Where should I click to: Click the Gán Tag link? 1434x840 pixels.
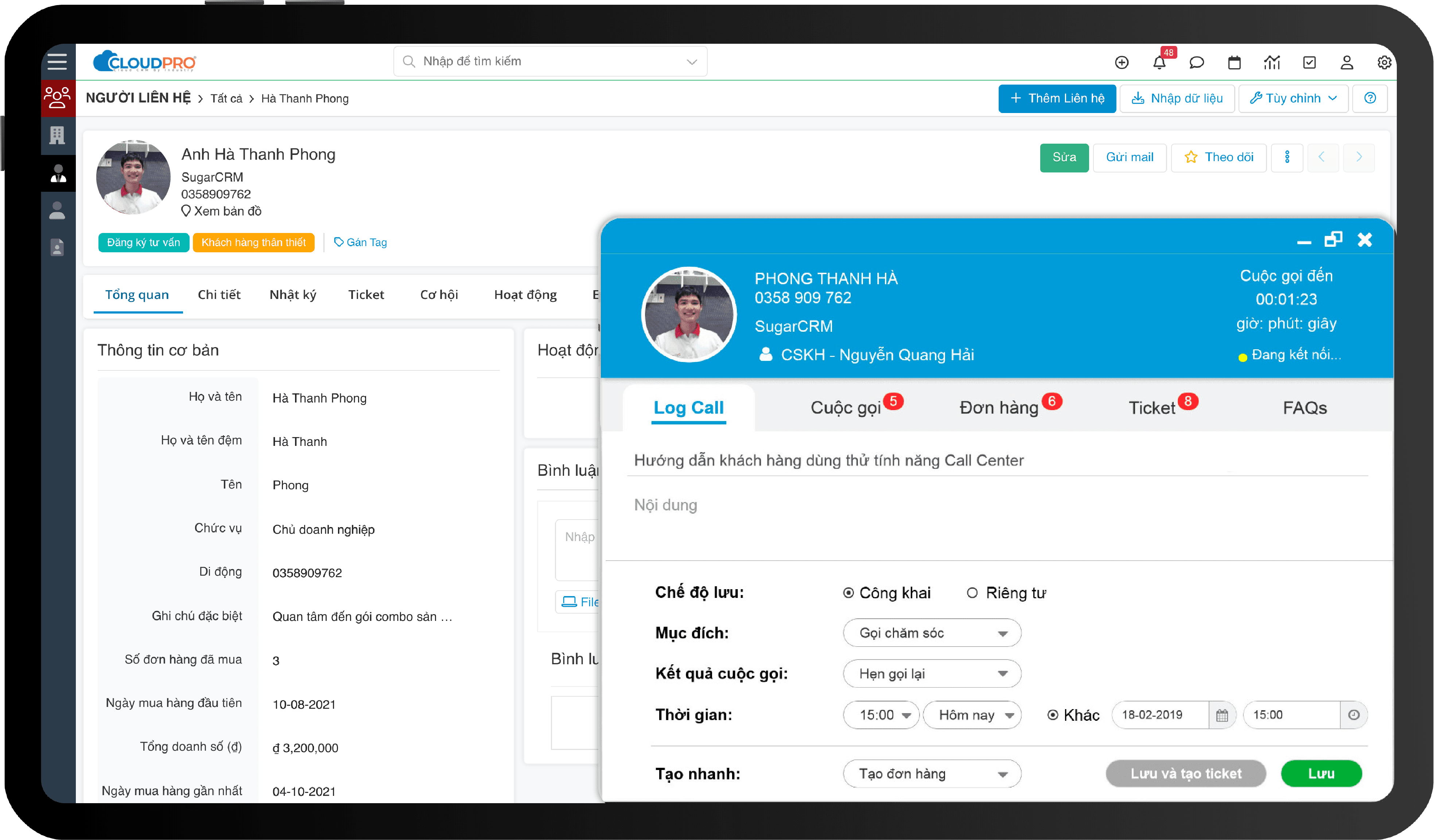pos(361,242)
